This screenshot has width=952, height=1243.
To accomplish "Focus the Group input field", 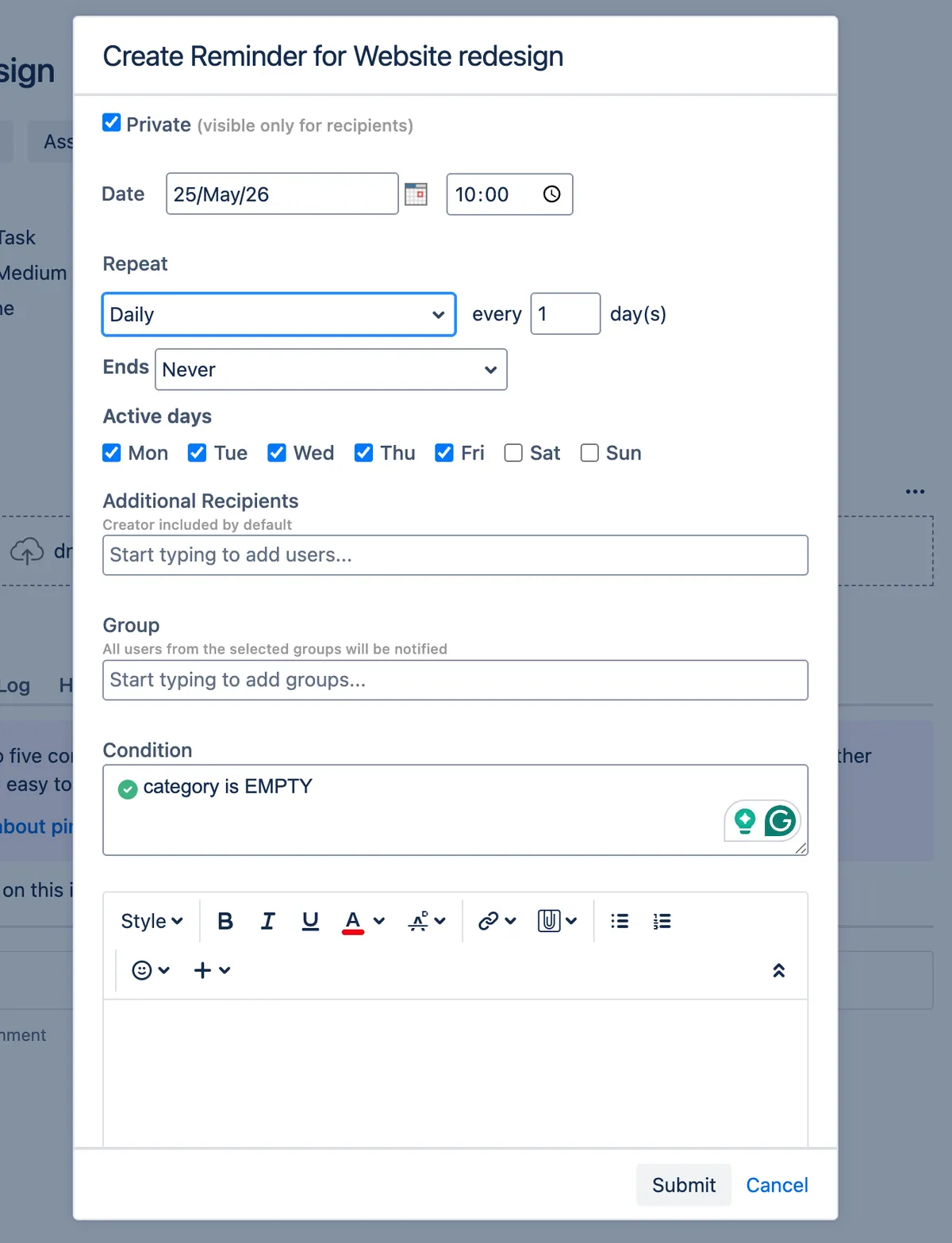I will (x=455, y=680).
